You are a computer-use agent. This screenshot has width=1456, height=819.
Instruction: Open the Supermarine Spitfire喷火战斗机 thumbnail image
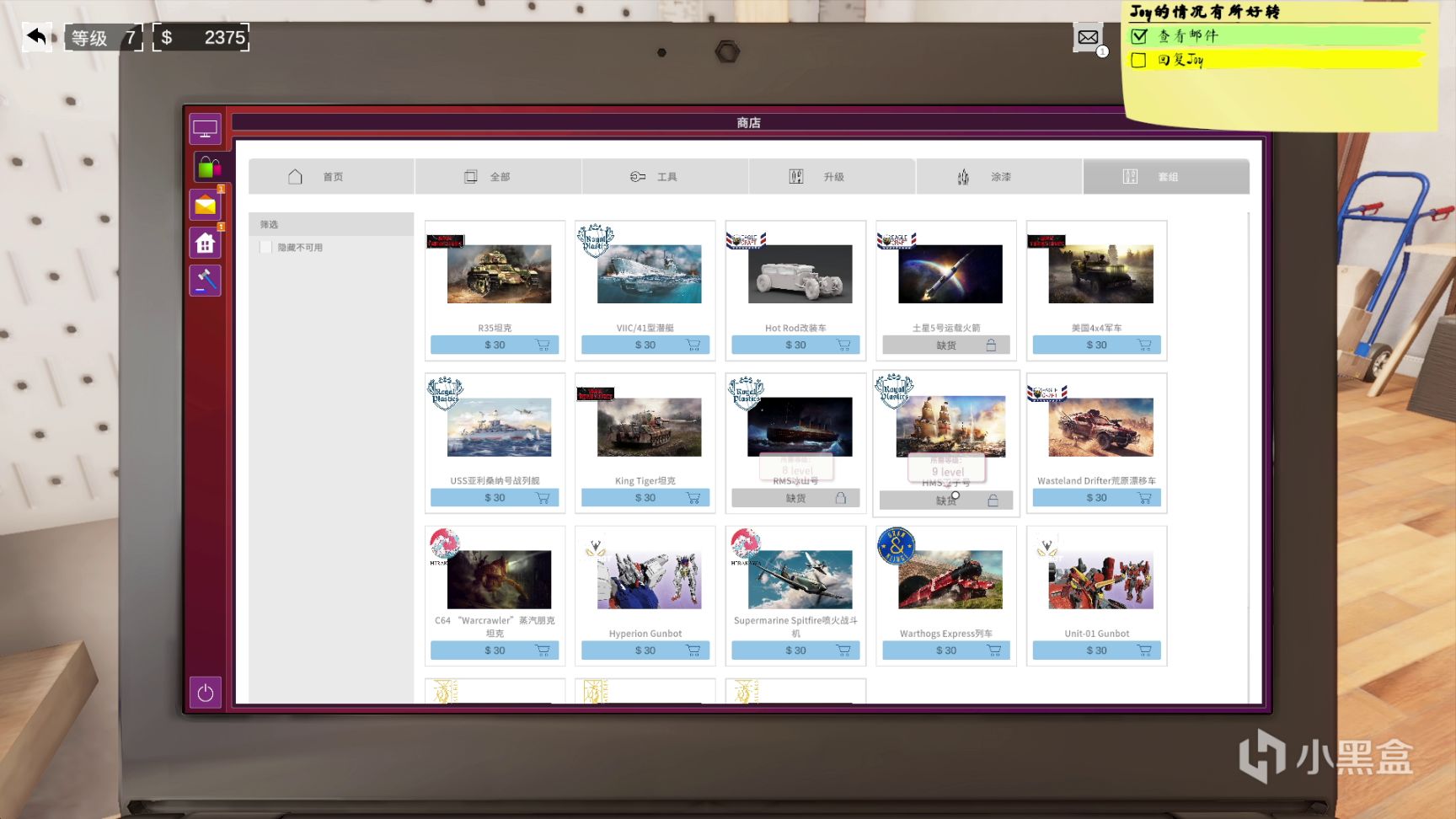pyautogui.click(x=800, y=580)
